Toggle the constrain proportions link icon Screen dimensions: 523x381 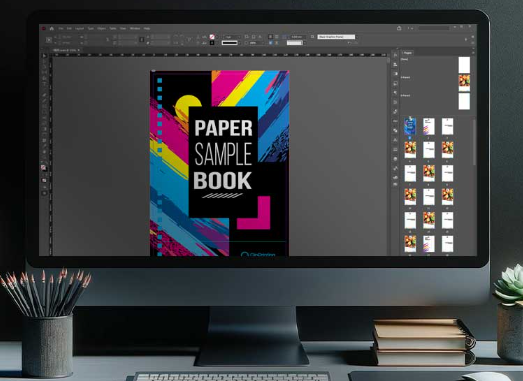click(141, 40)
